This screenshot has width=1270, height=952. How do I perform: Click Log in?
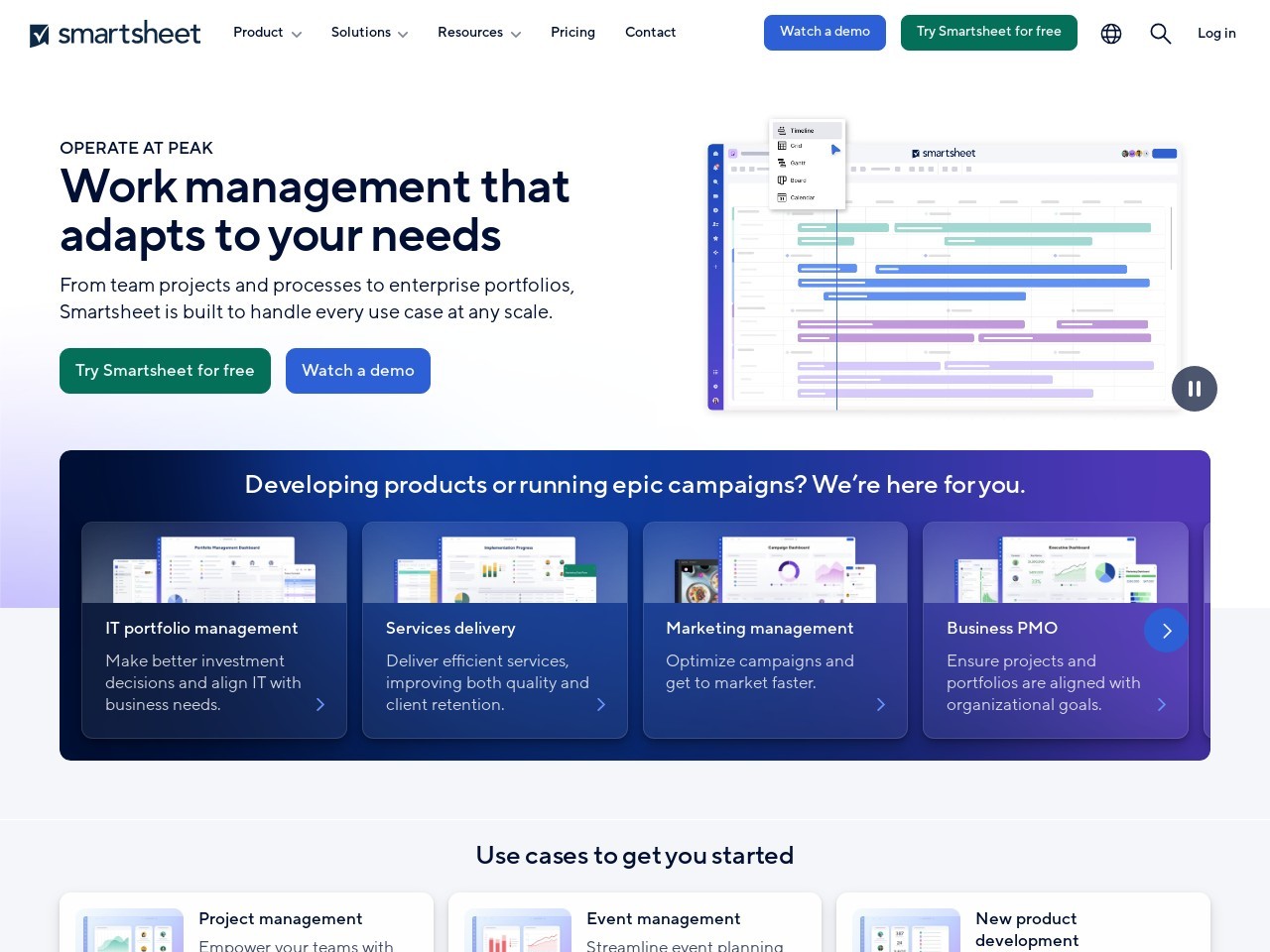click(x=1216, y=33)
